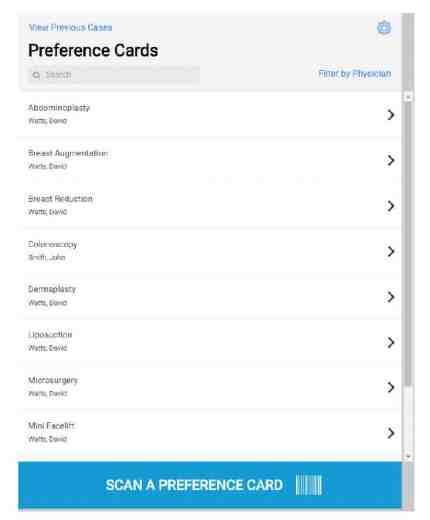Click the Mini Facelift row chevron
Viewport: 430px width, 520px height.
pos(391,433)
